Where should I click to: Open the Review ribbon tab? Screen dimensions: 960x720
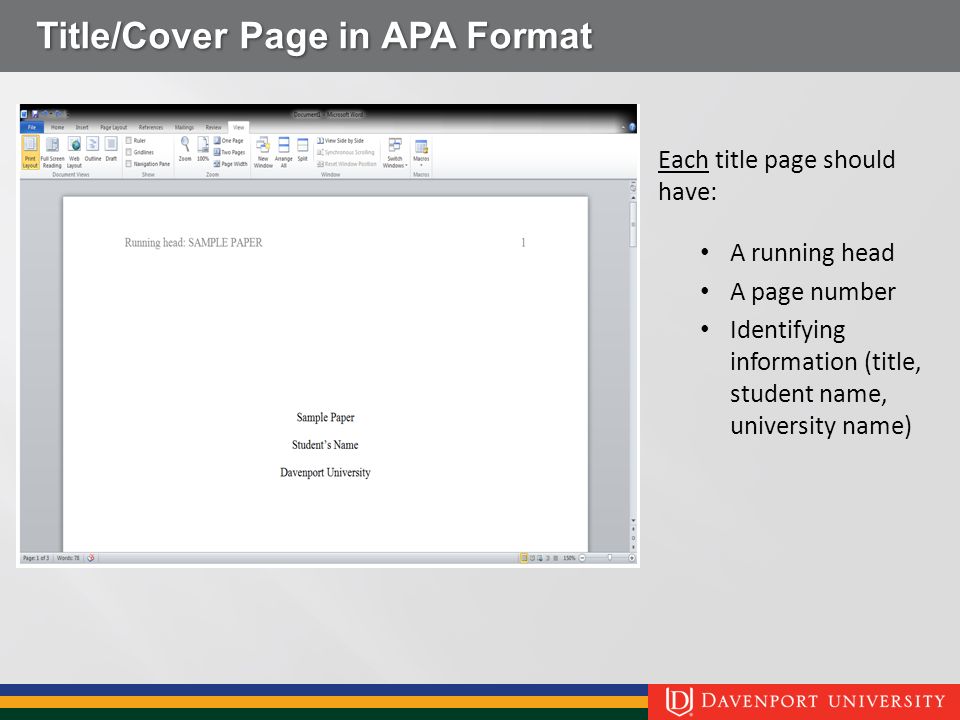click(213, 127)
